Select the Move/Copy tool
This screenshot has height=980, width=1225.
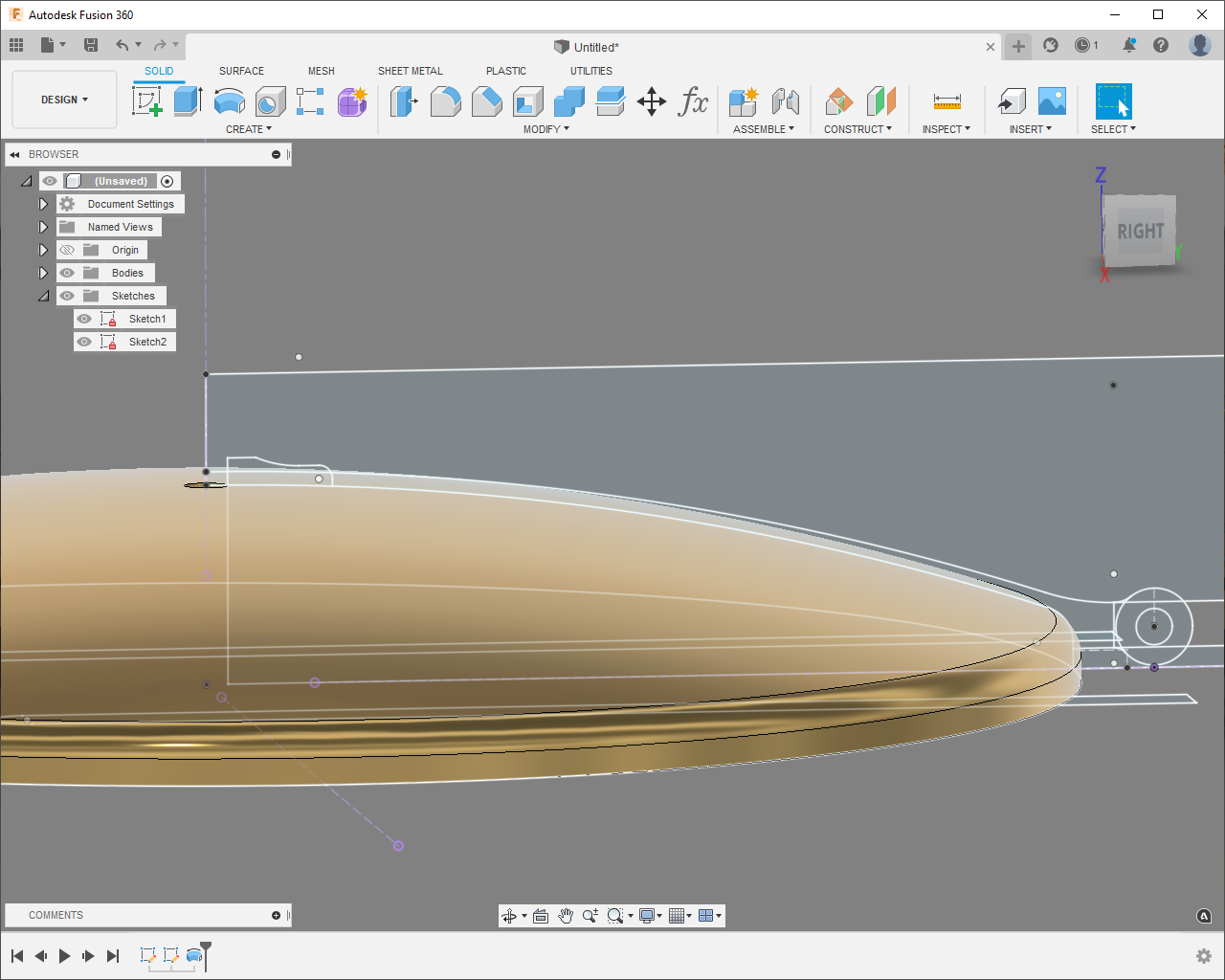click(652, 101)
